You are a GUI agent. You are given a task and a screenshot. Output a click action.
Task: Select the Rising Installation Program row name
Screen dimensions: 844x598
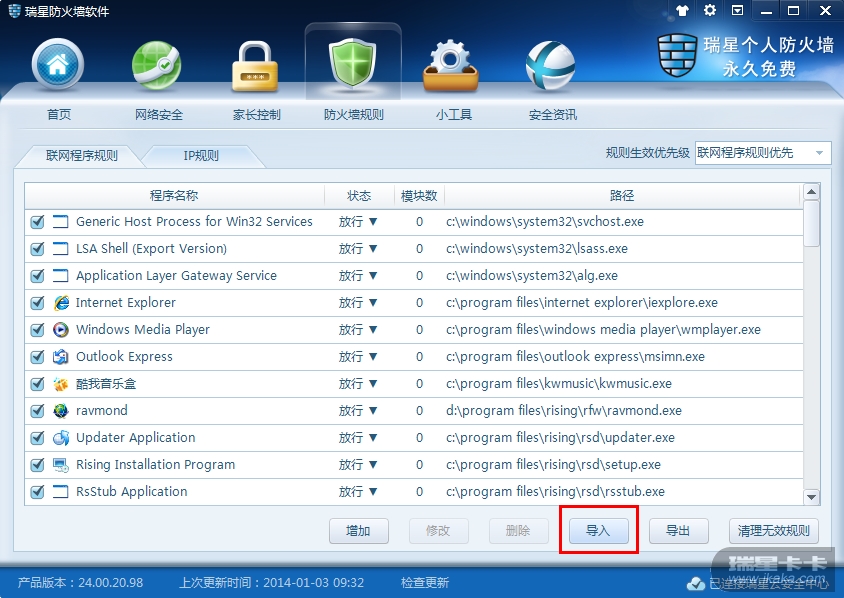coord(156,465)
